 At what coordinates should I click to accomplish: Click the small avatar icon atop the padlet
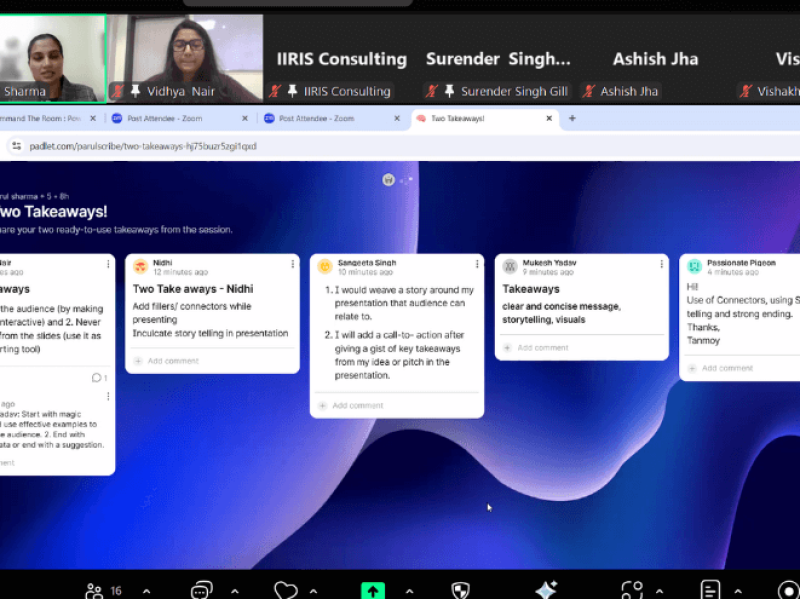click(x=388, y=180)
